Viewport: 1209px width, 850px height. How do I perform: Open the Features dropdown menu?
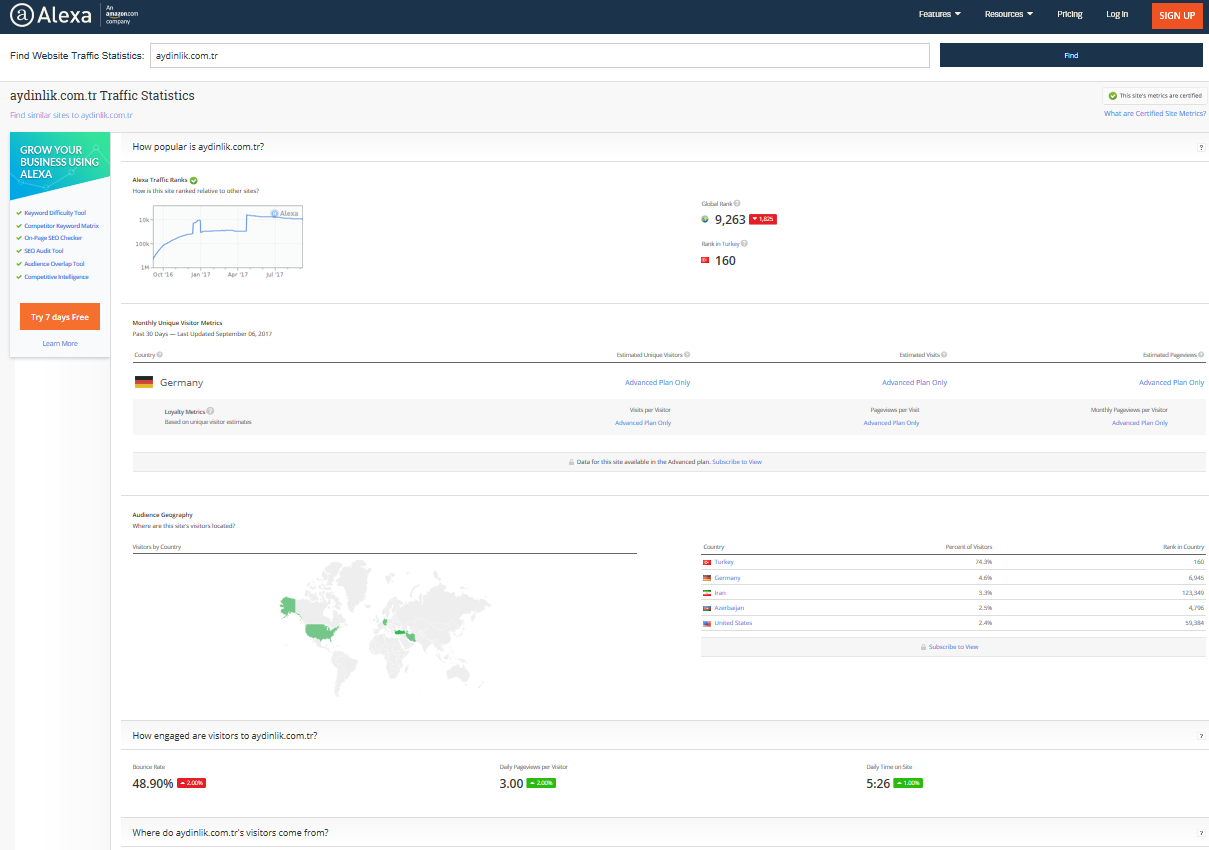939,15
